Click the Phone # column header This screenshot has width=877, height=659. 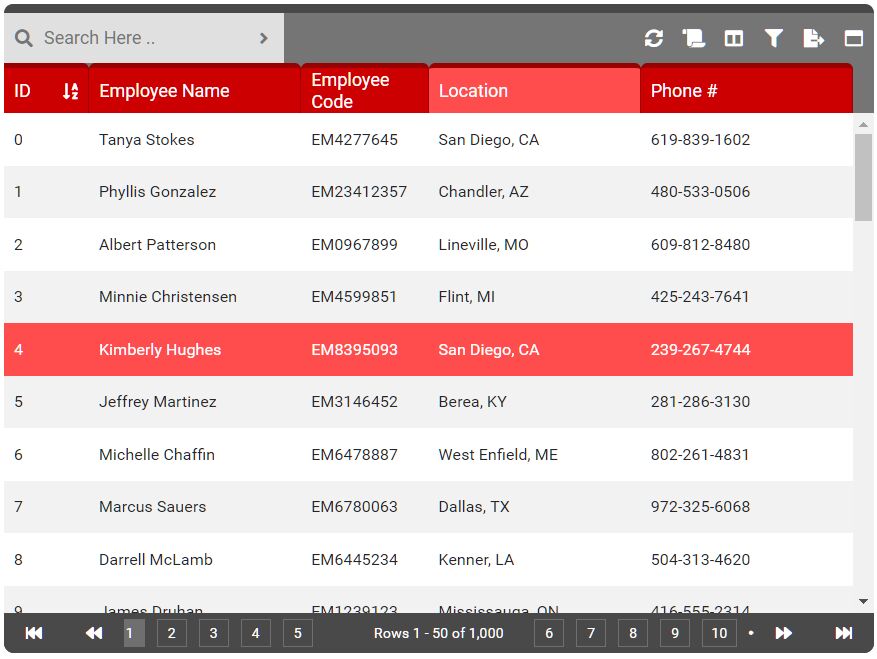(746, 90)
